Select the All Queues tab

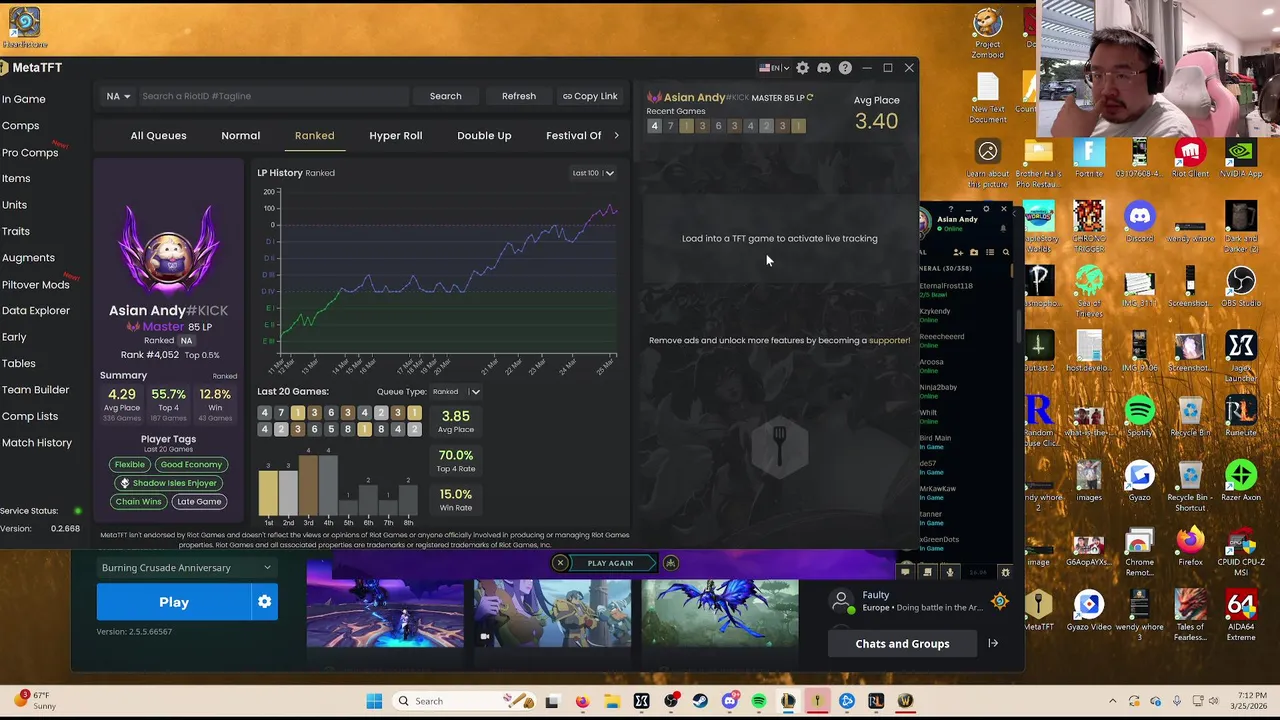(x=158, y=136)
